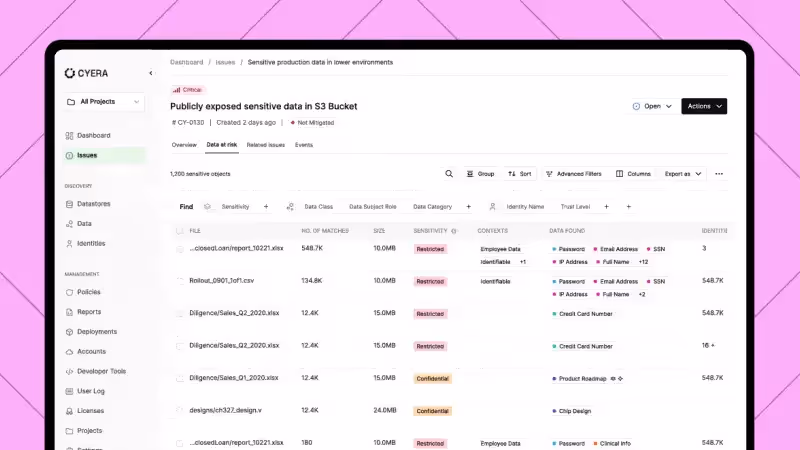Click the Datastores icon in the sidebar
This screenshot has height=450, width=800.
[x=69, y=204]
